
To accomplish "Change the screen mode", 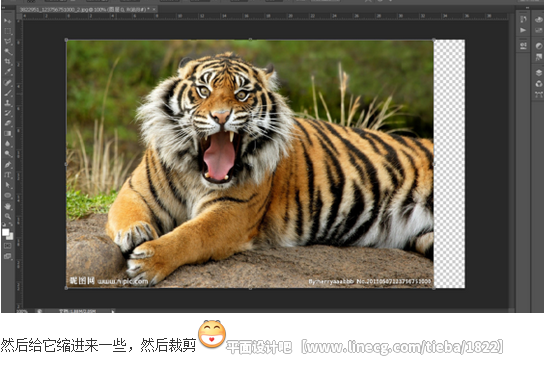I will [x=8, y=257].
